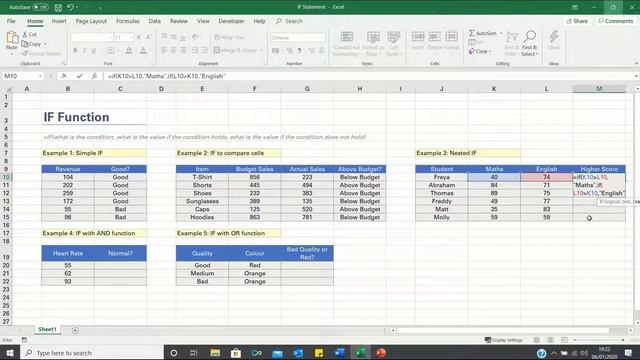The height and width of the screenshot is (360, 640).
Task: Open the font name combo box
Action: click(92, 38)
